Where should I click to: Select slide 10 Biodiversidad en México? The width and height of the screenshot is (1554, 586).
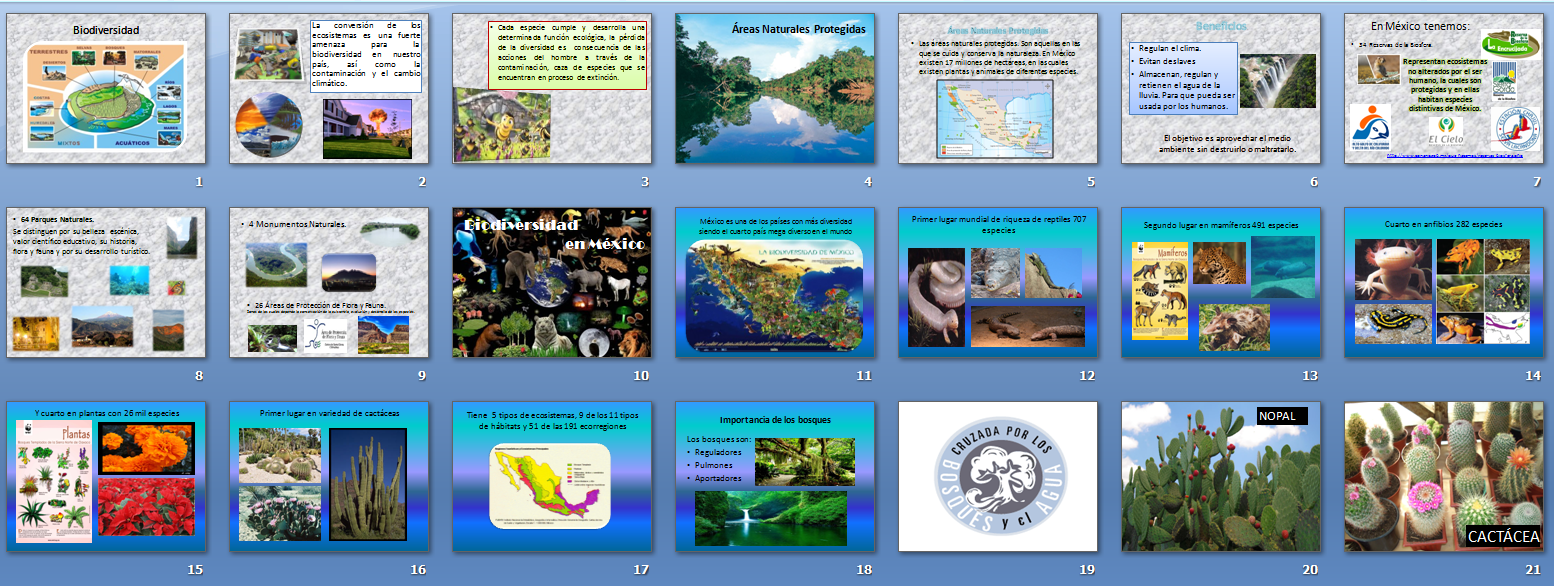coord(552,282)
